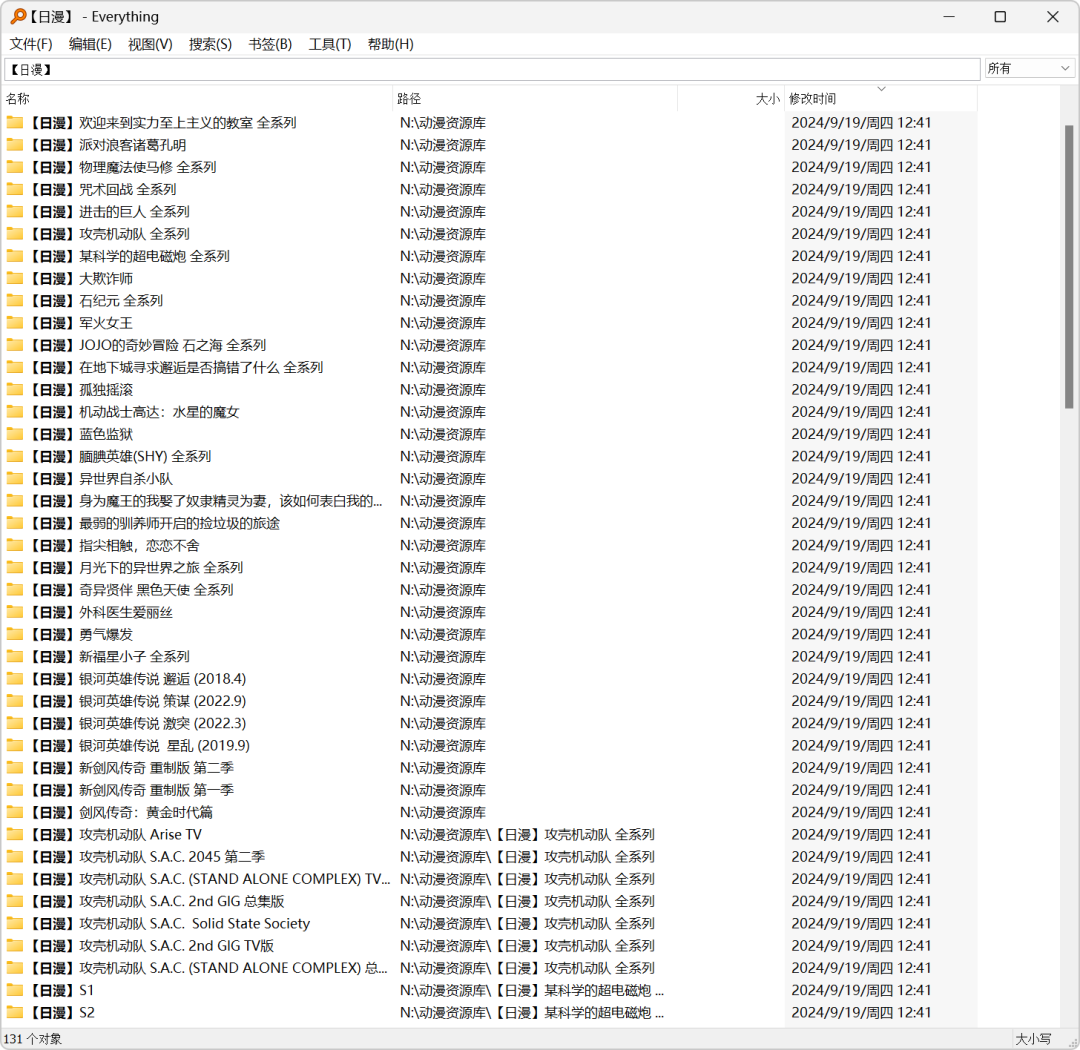Screen dimensions: 1080x1050
Task: Select 攻壳机动队 S.A.C. 2nd GIG 总集版 entry
Action: [x=156, y=901]
